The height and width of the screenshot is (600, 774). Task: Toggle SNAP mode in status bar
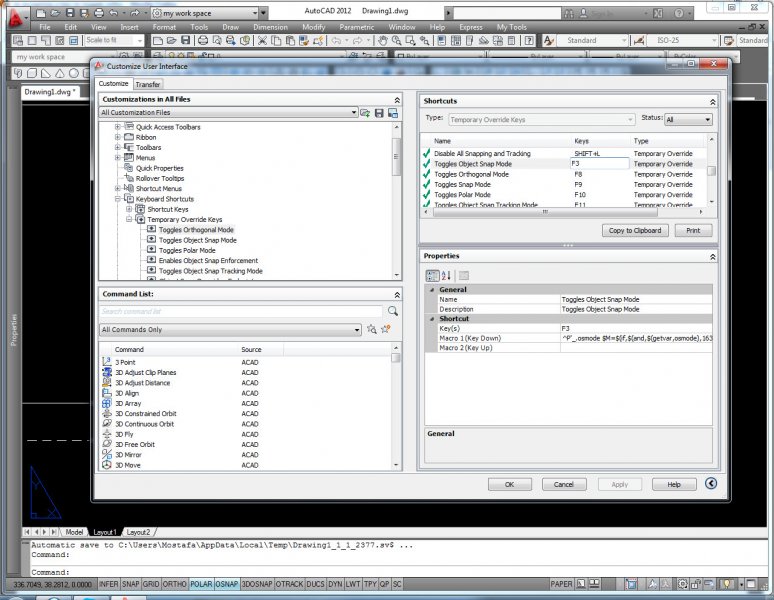[130, 584]
